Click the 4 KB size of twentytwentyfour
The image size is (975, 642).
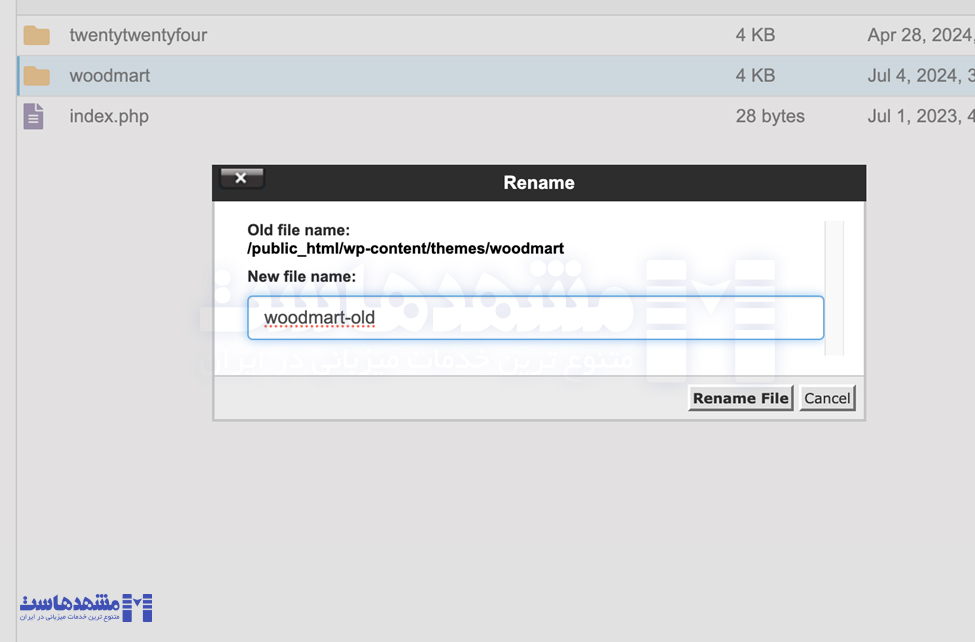(755, 35)
